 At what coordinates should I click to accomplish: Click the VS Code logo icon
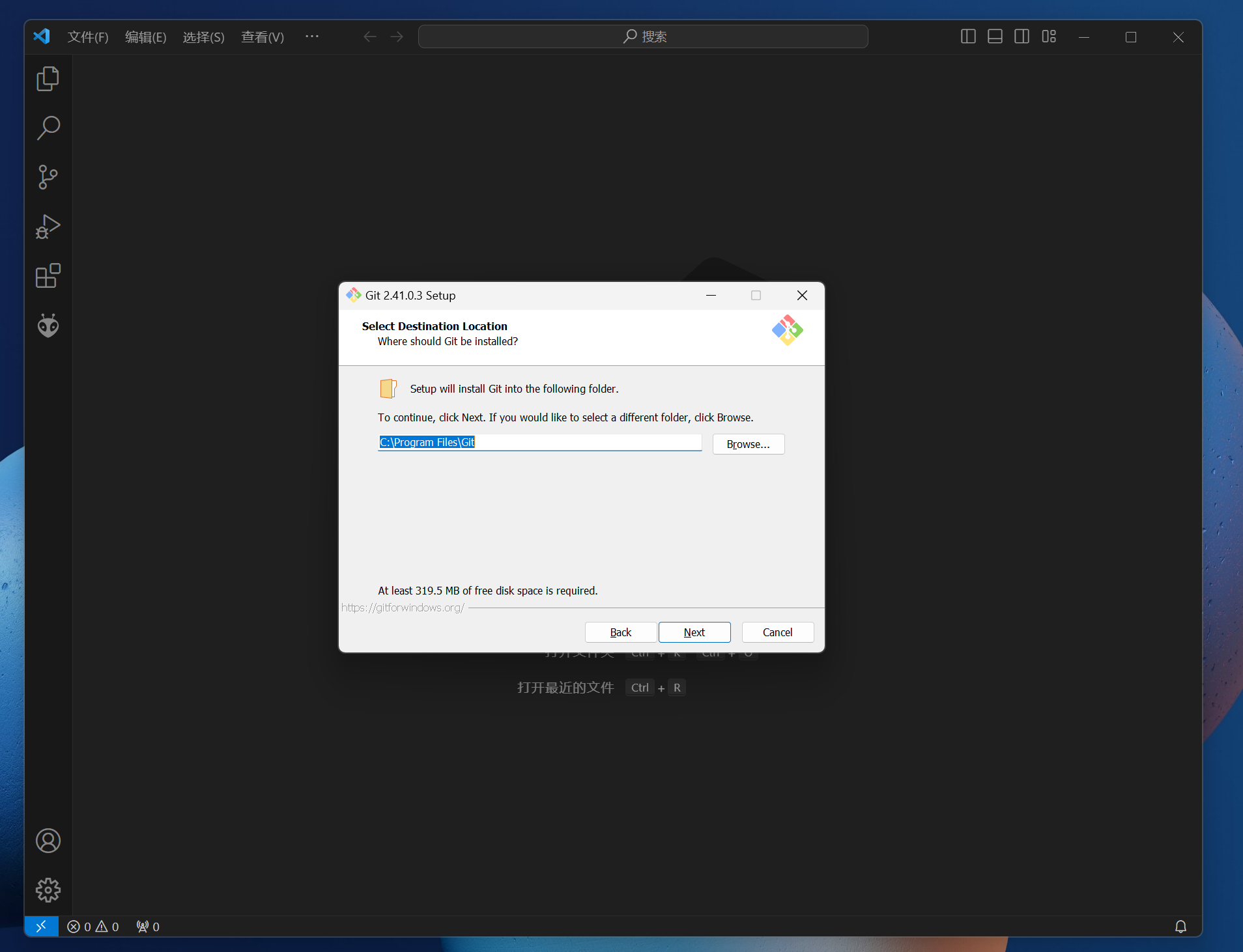42,36
